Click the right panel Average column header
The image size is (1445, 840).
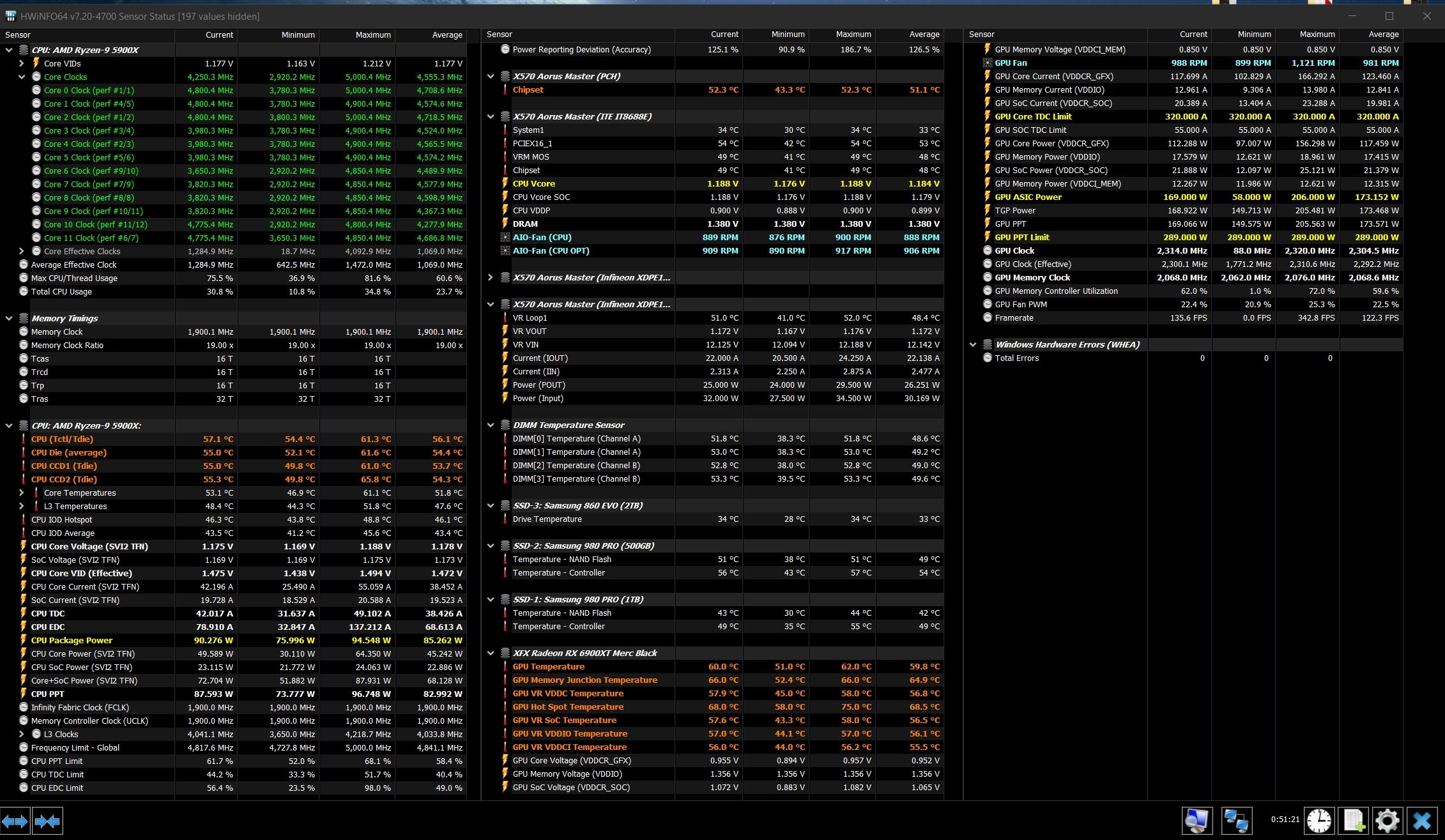click(x=1371, y=34)
